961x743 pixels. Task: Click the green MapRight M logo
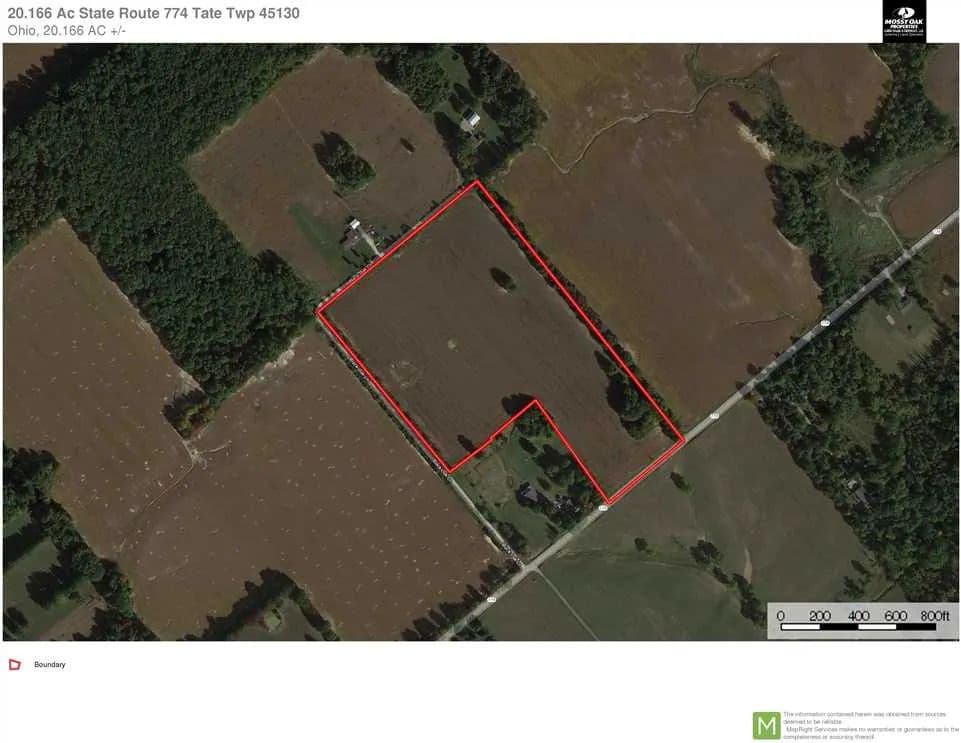(x=766, y=726)
